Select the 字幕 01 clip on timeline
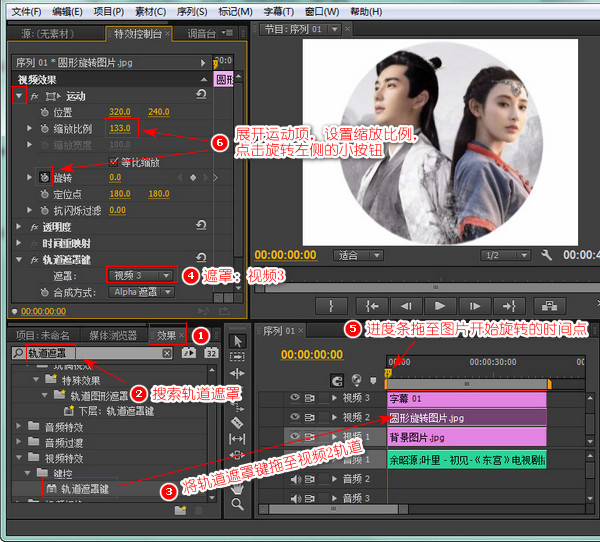The width and height of the screenshot is (600, 542). 467,399
